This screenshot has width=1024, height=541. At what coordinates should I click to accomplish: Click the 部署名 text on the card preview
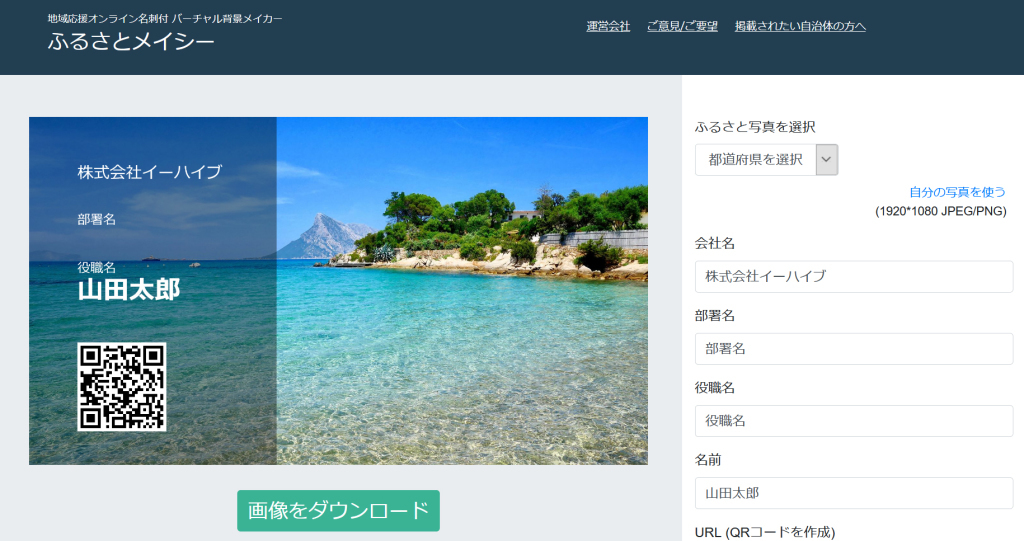[97, 219]
